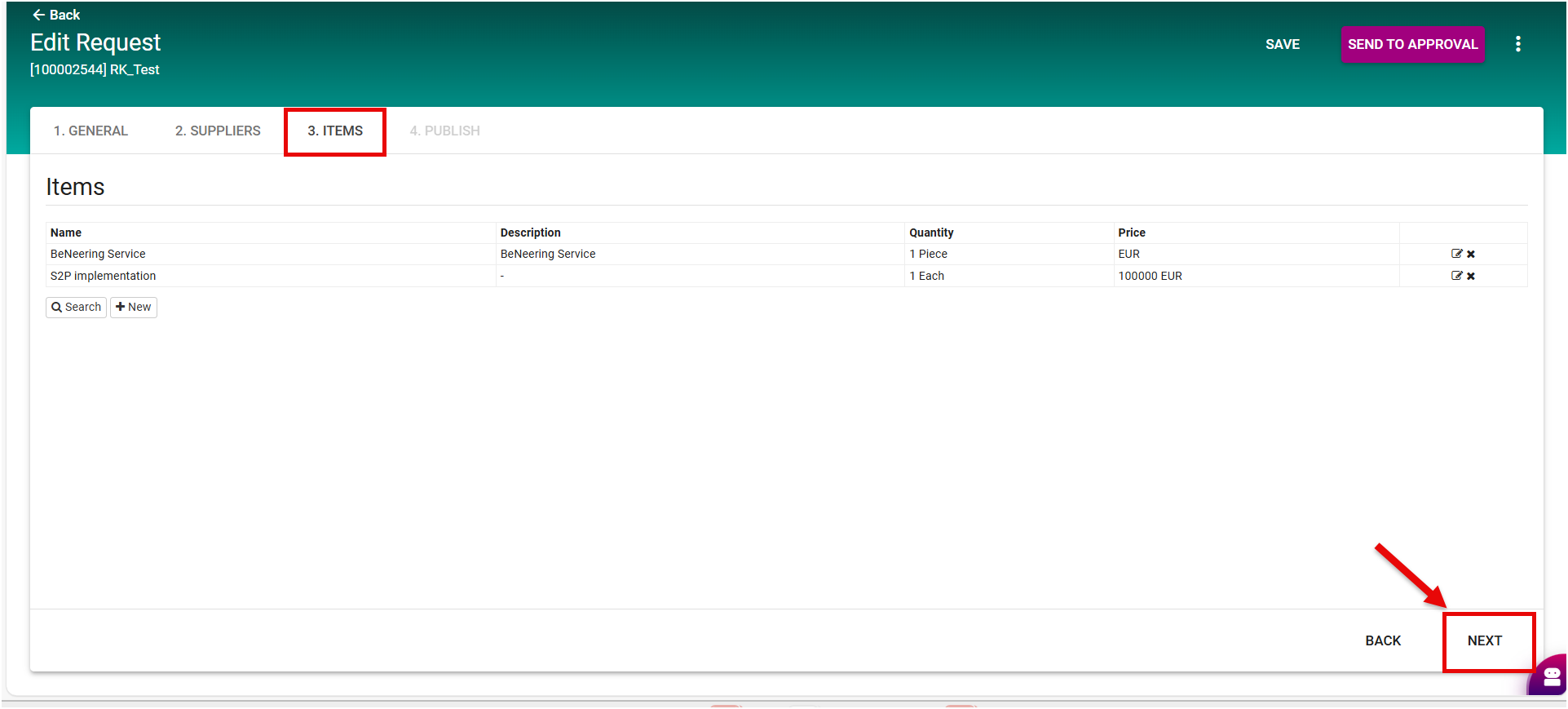Switch to the 1. General tab
This screenshot has width=1568, height=709.
pos(91,131)
